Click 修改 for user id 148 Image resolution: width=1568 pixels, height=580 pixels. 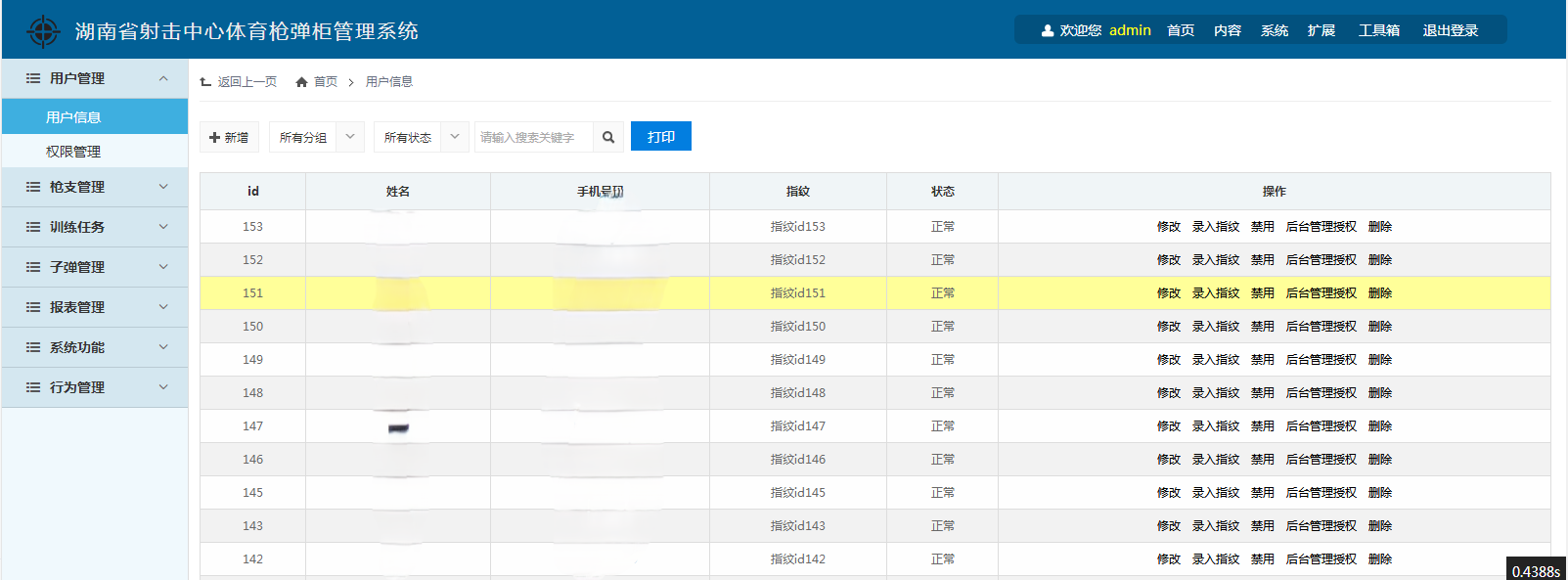tap(1169, 392)
